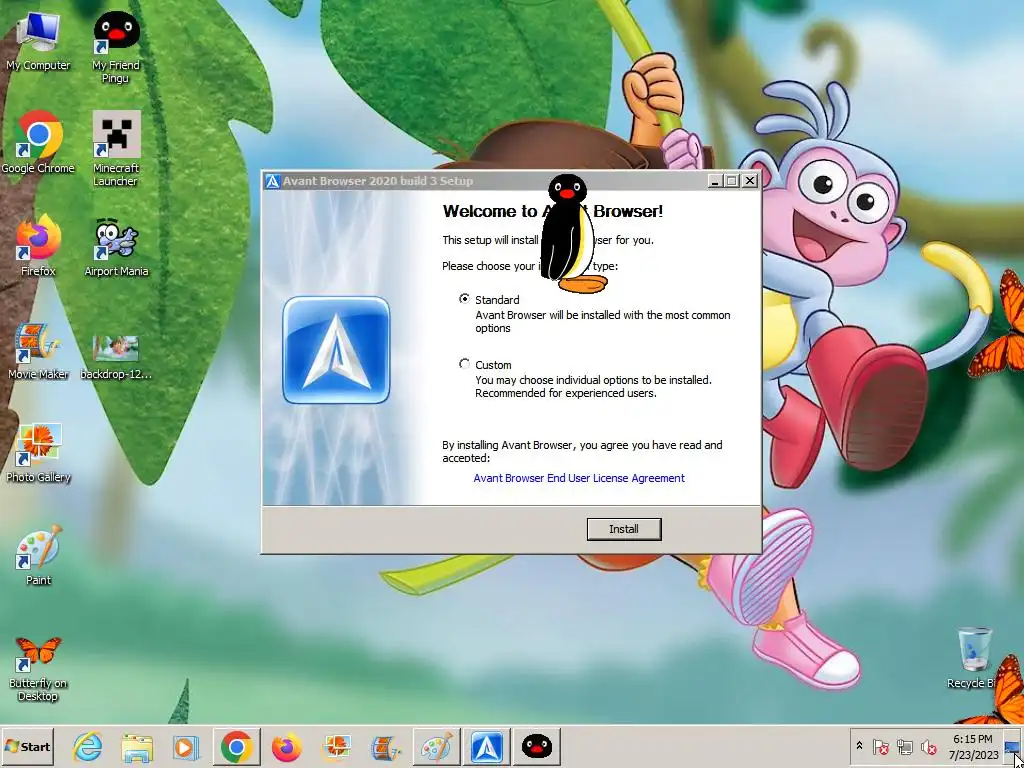
Task: Open Photo Gallery from the taskbar
Action: click(x=336, y=746)
